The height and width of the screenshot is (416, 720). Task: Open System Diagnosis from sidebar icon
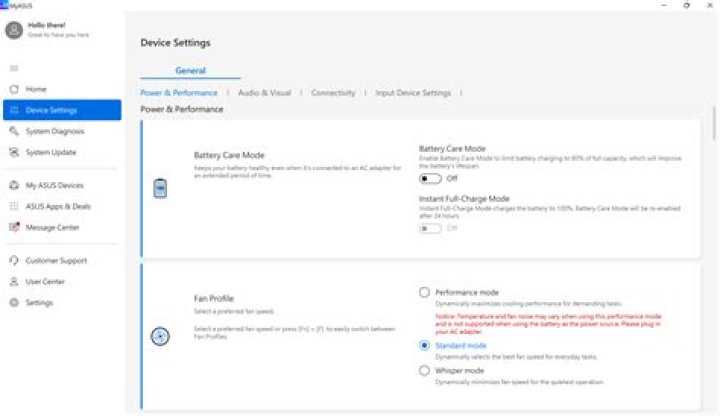14,131
